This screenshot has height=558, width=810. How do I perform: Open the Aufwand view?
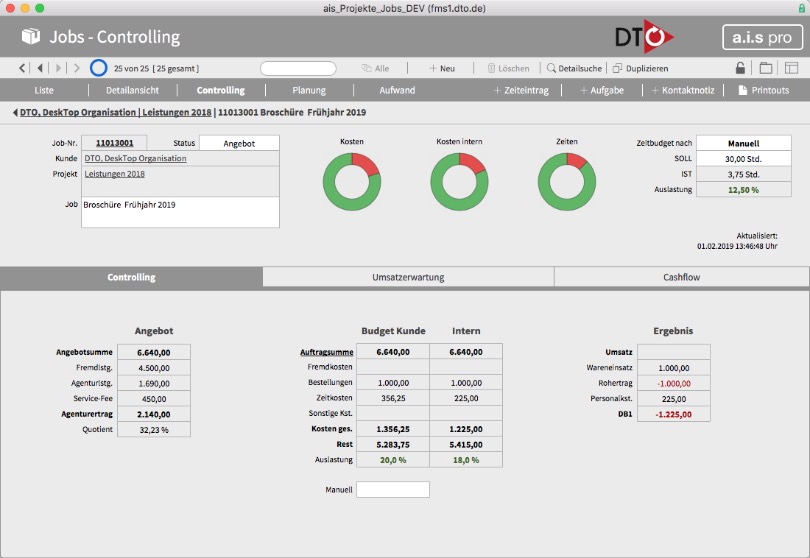point(397,90)
